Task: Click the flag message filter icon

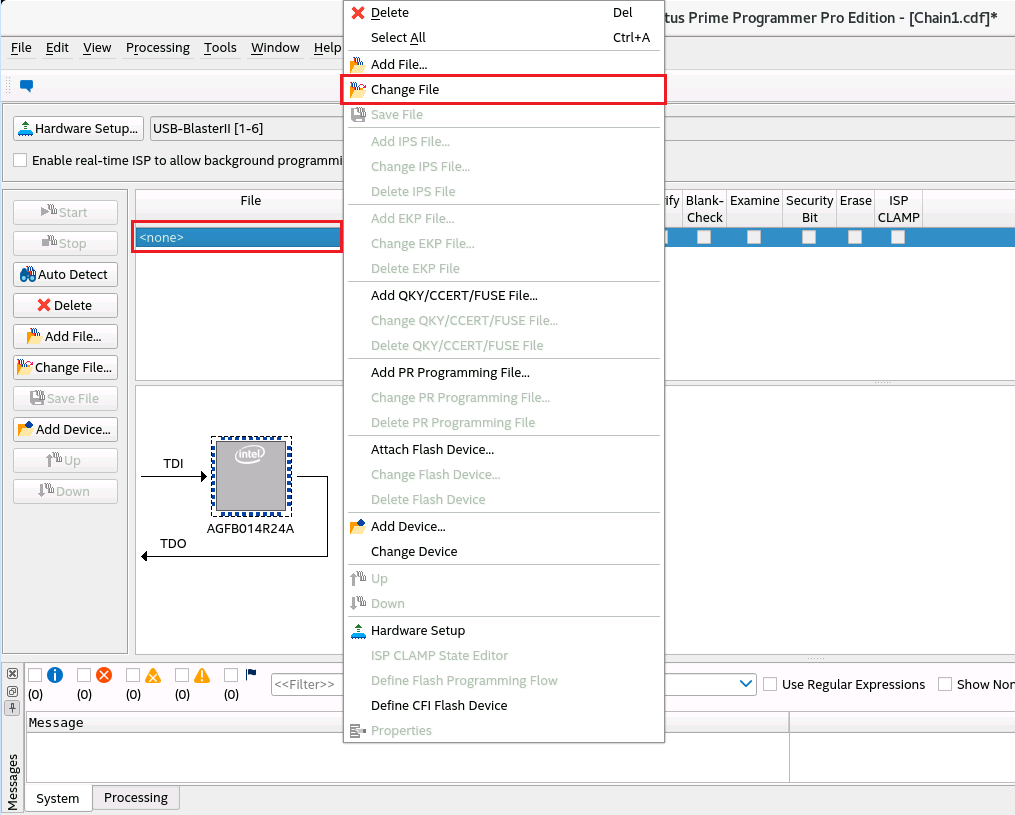Action: pos(251,675)
